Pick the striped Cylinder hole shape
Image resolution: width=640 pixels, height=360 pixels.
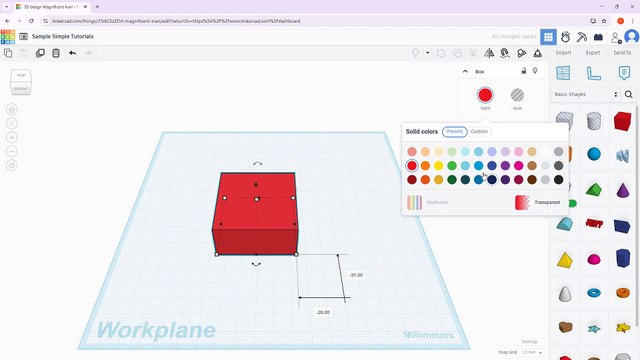point(594,121)
